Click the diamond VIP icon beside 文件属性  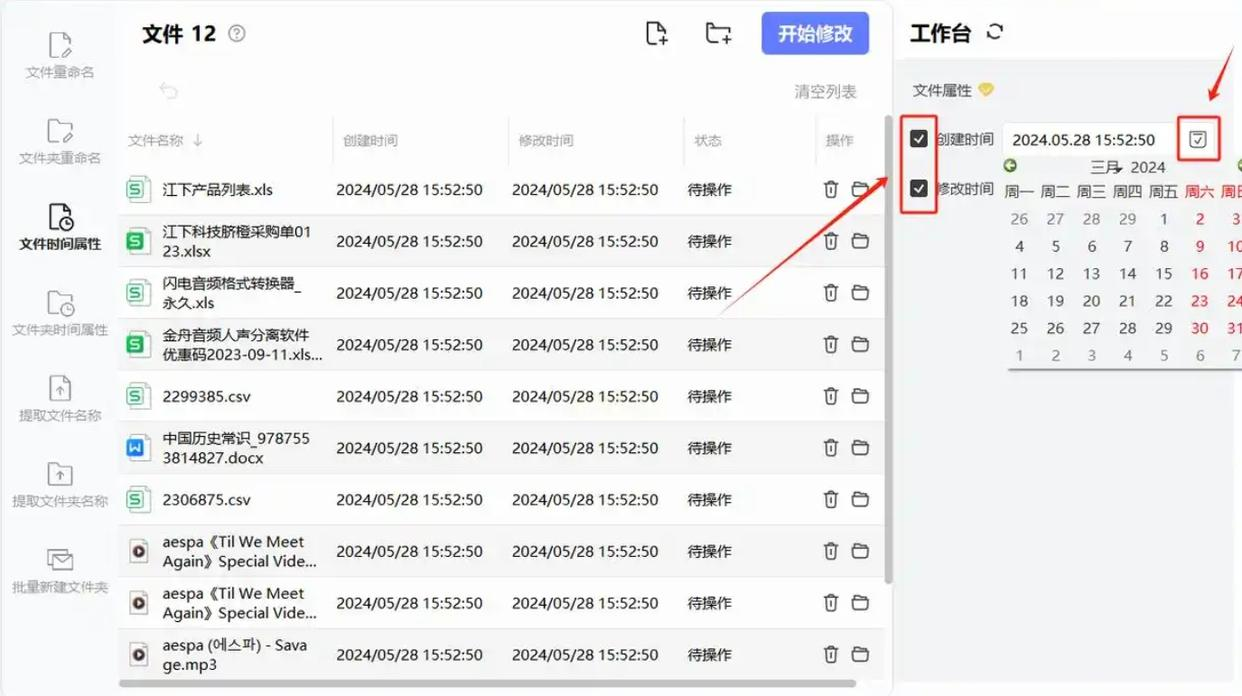(986, 90)
